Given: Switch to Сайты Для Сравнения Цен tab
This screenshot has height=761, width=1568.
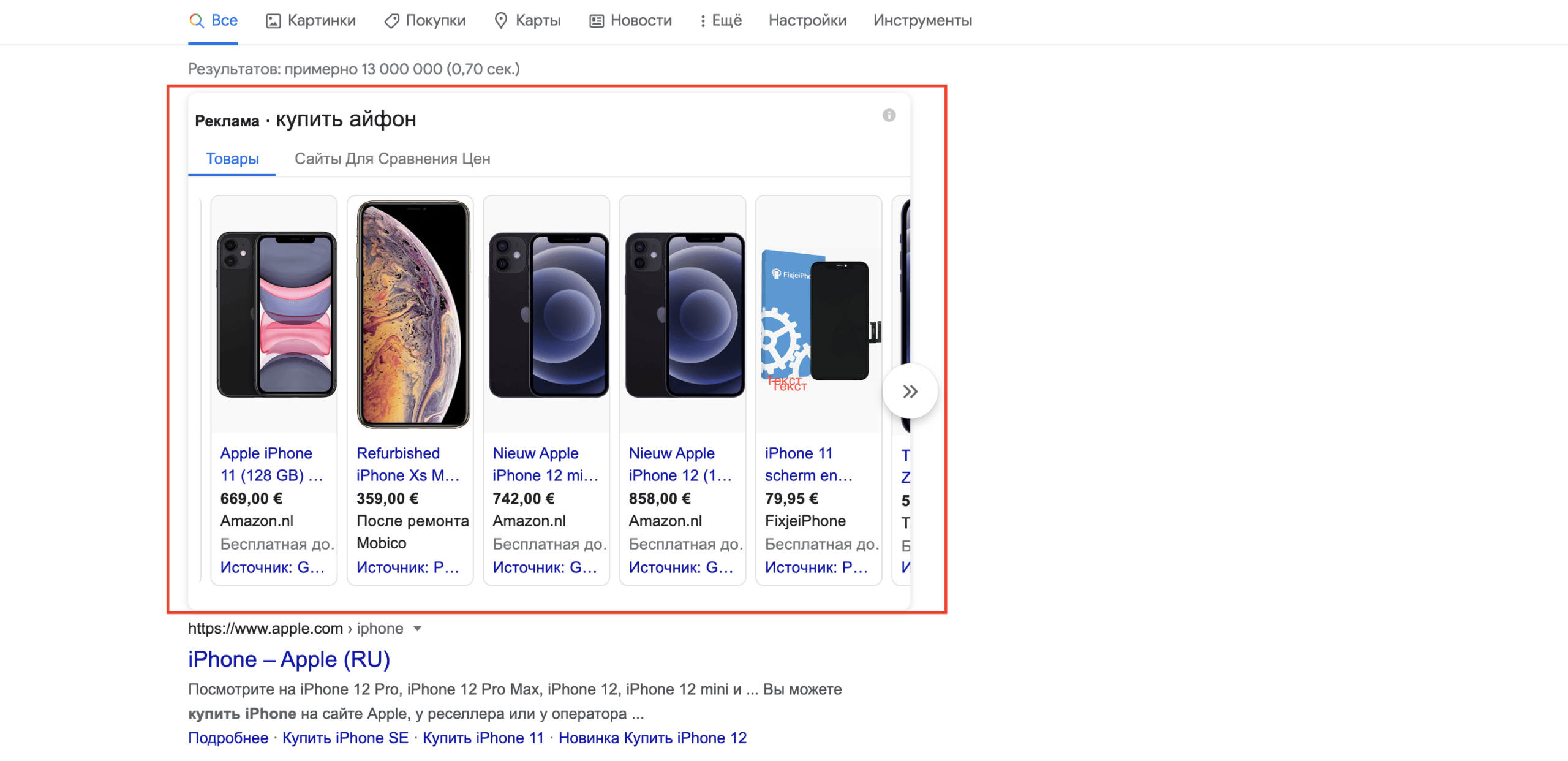Looking at the screenshot, I should [392, 159].
